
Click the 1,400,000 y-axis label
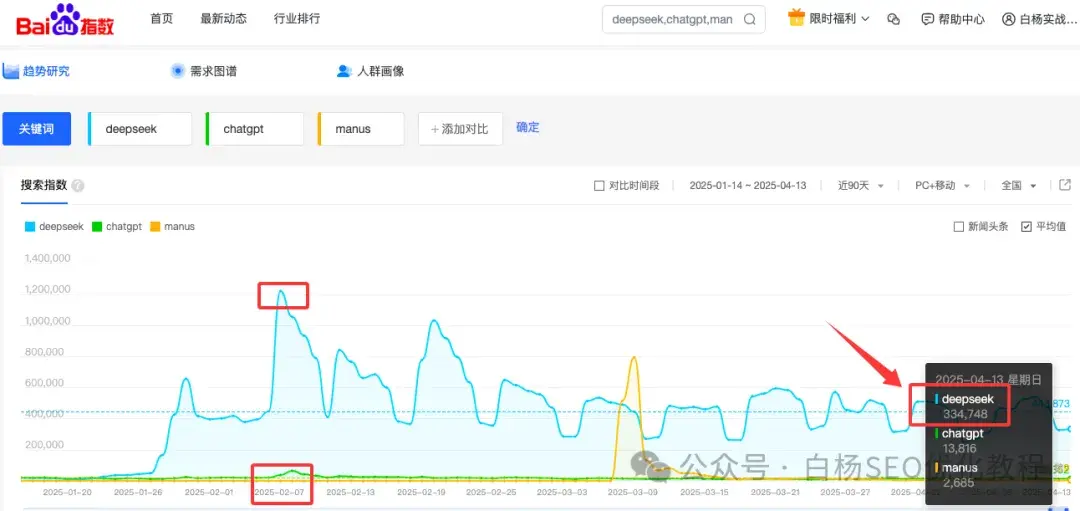[x=47, y=258]
